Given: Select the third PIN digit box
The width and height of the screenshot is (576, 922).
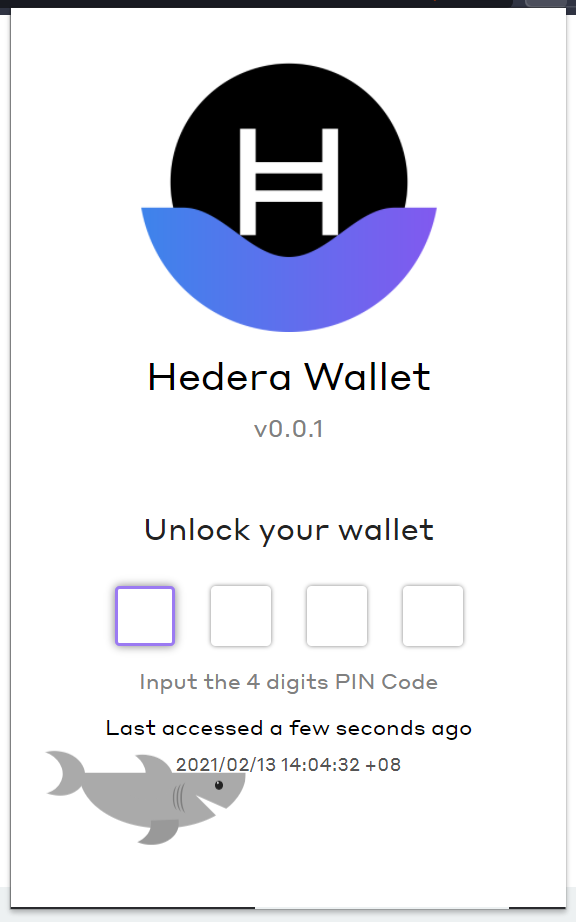Looking at the screenshot, I should [x=337, y=616].
